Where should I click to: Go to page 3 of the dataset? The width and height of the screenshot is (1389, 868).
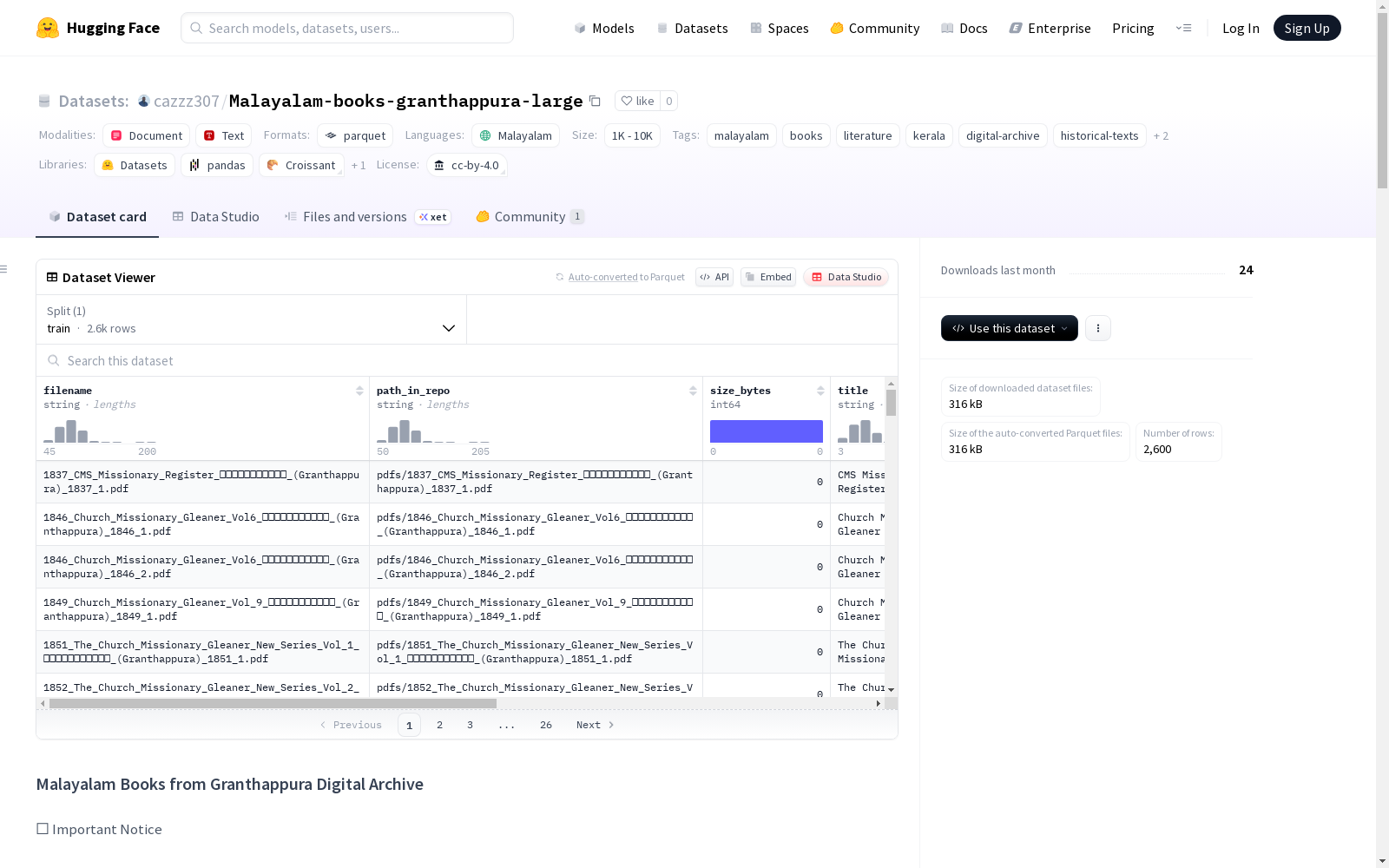(471, 725)
